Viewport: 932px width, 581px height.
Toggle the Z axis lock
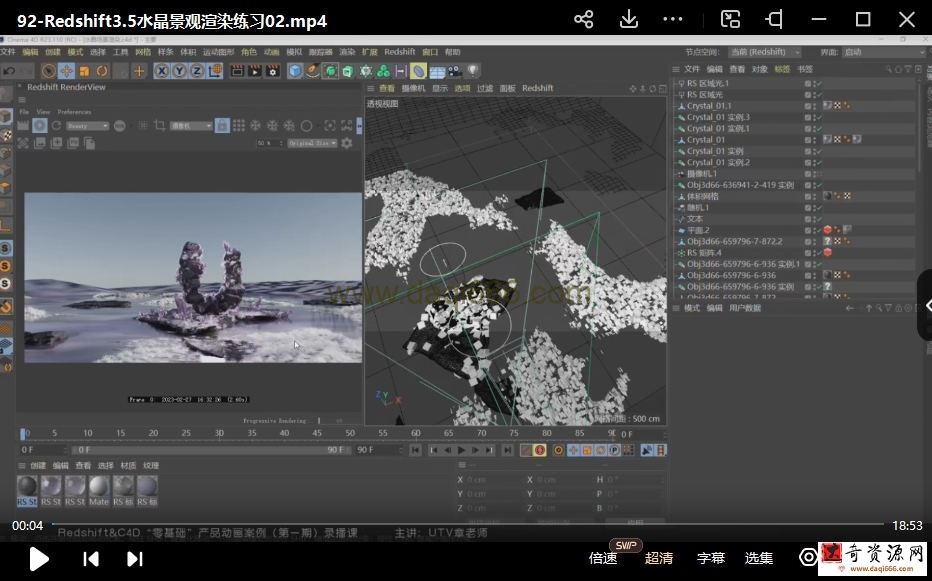(197, 71)
